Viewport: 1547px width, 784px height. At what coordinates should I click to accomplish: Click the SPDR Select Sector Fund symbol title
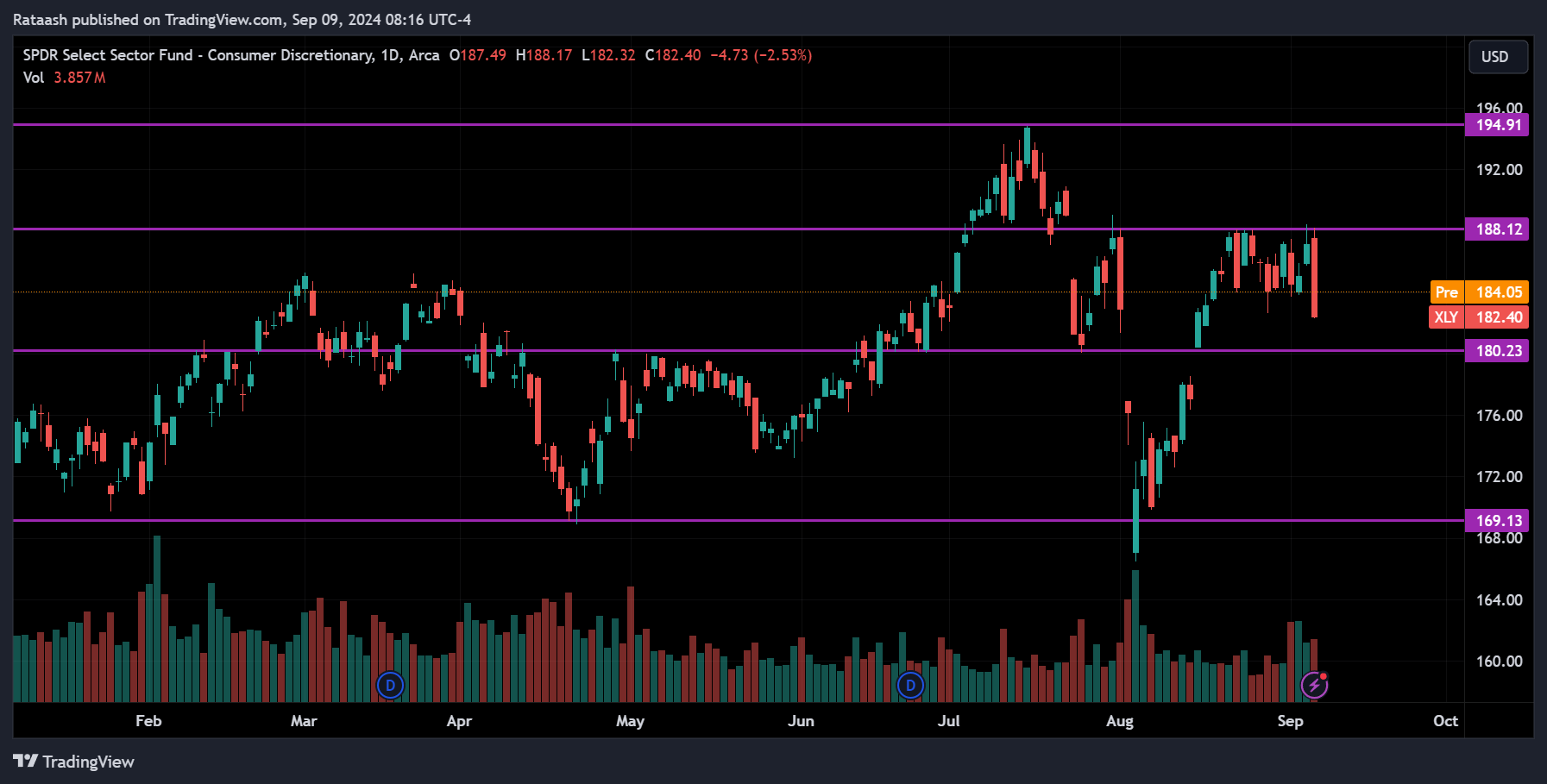pyautogui.click(x=231, y=55)
